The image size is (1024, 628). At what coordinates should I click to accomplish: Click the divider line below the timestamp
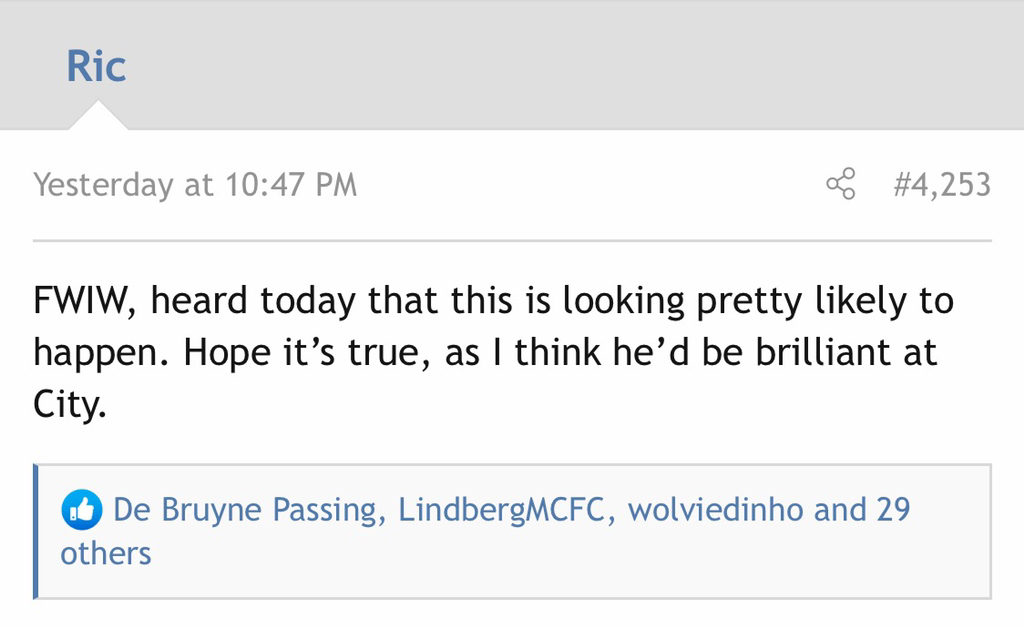coord(512,241)
